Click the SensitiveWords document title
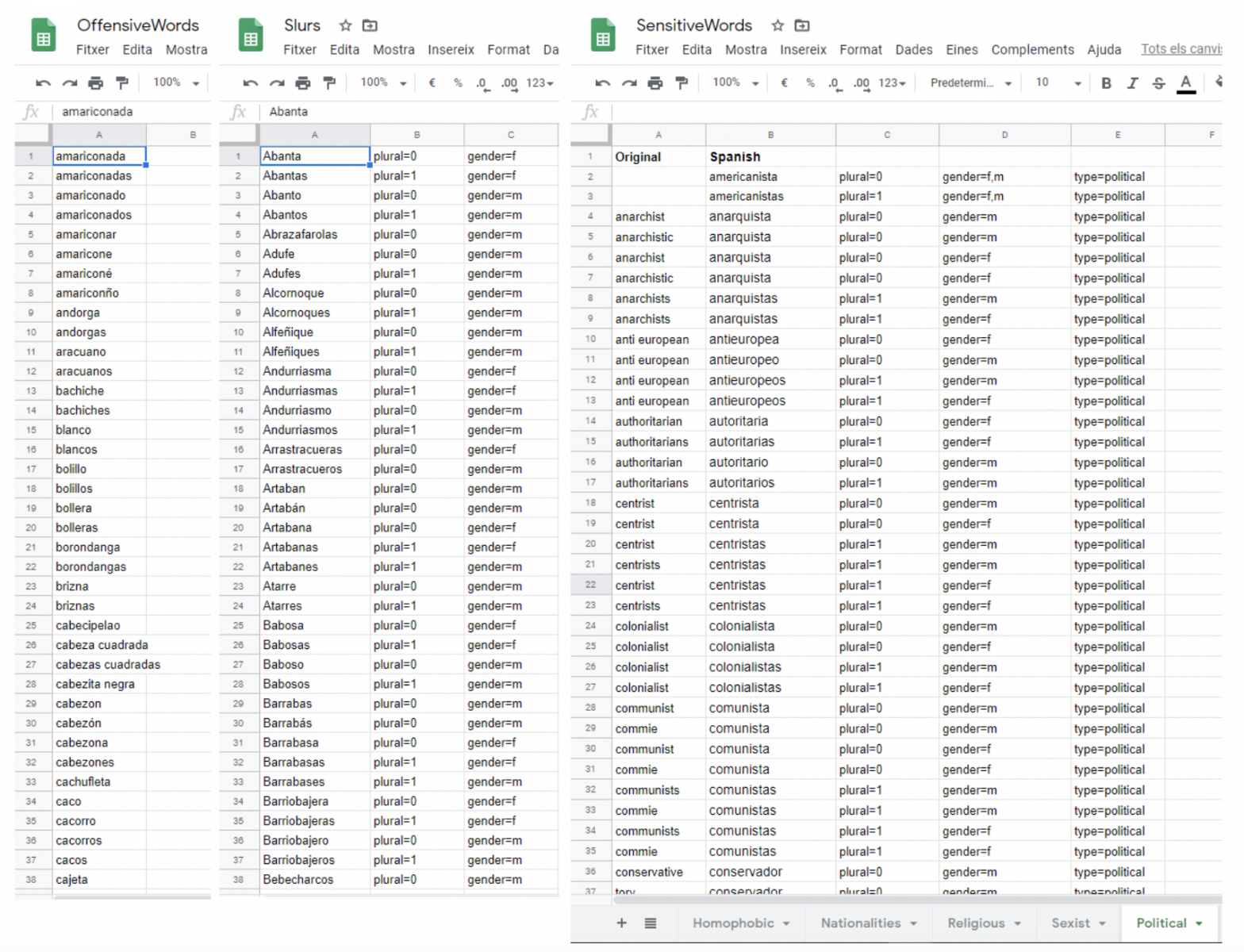This screenshot has height=952, width=1244. coord(694,25)
